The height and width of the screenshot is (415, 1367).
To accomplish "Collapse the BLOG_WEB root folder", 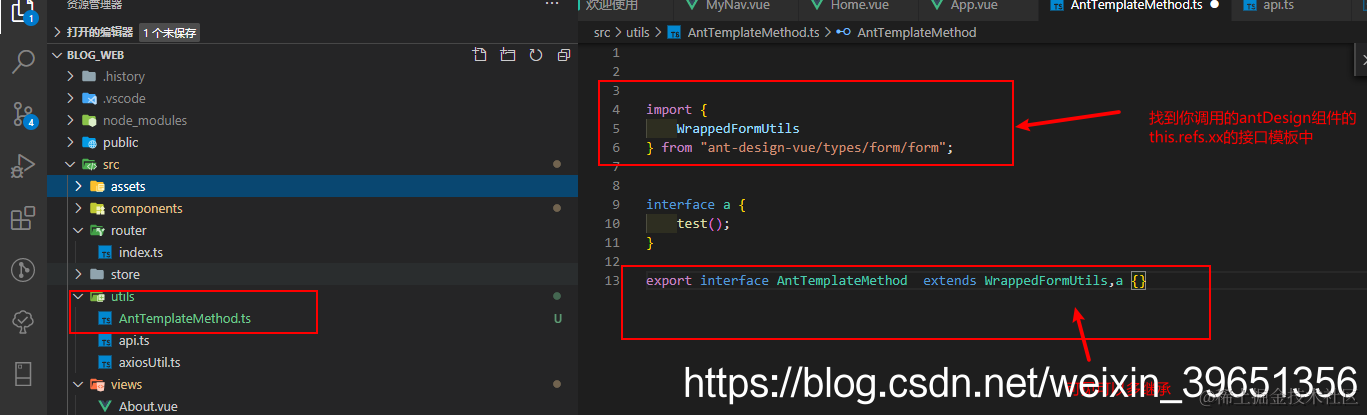I will point(57,55).
